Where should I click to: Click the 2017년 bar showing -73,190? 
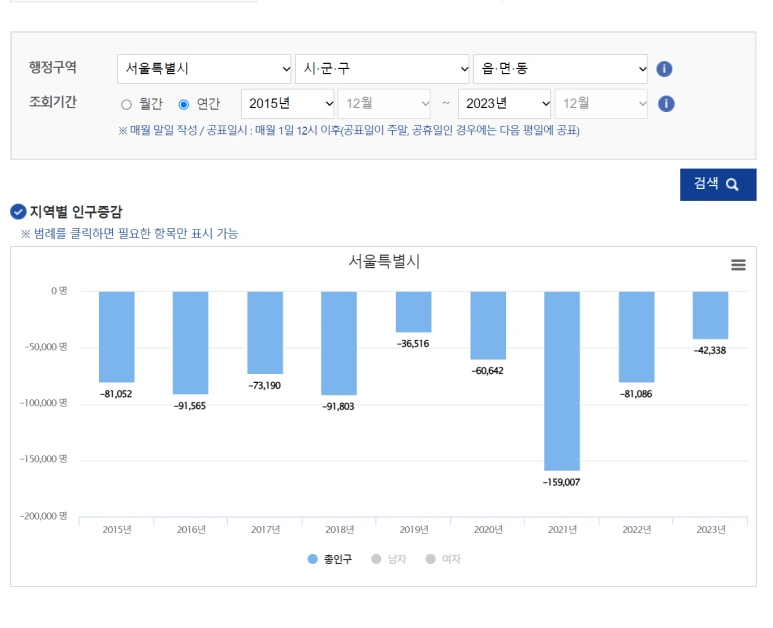[x=265, y=332]
